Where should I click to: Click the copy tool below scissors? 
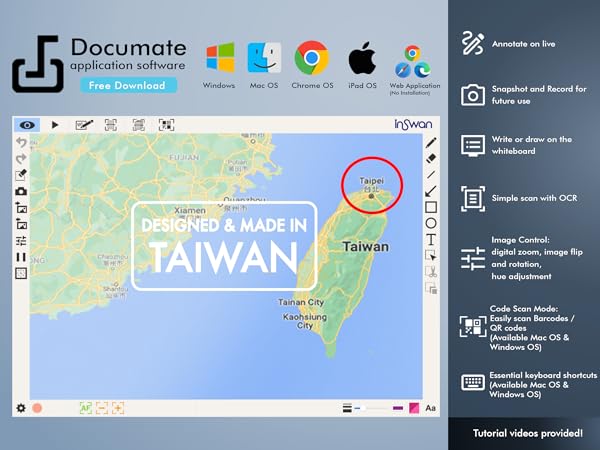click(x=431, y=288)
